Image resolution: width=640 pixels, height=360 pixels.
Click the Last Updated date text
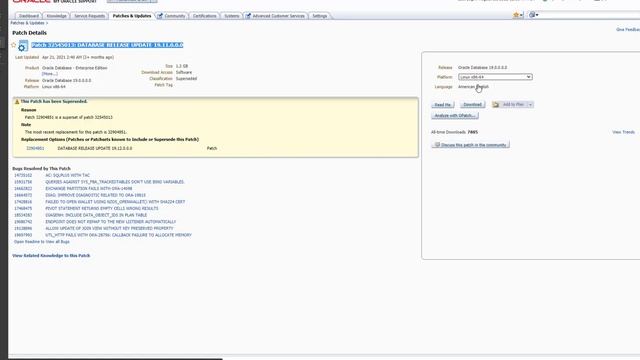click(x=78, y=58)
